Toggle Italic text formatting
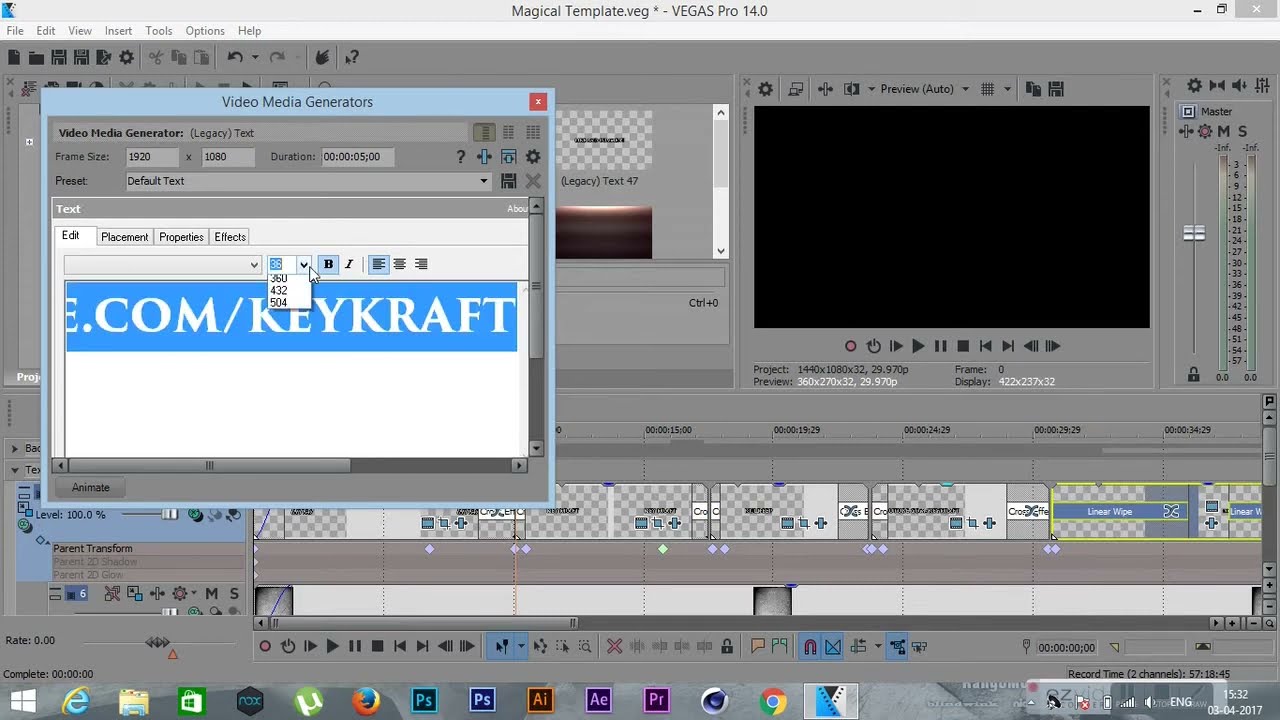1280x720 pixels. (x=349, y=264)
